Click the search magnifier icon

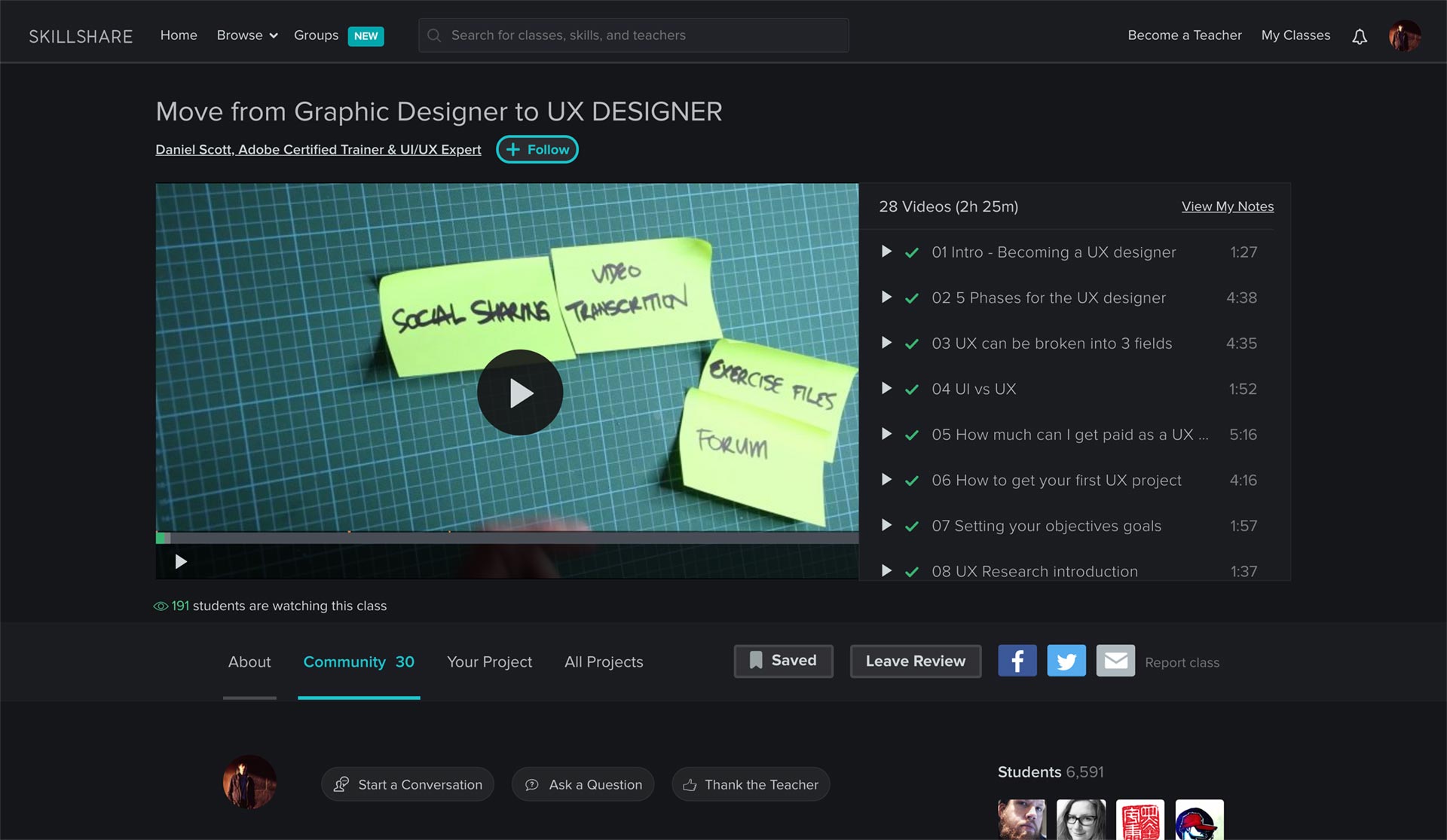point(434,35)
